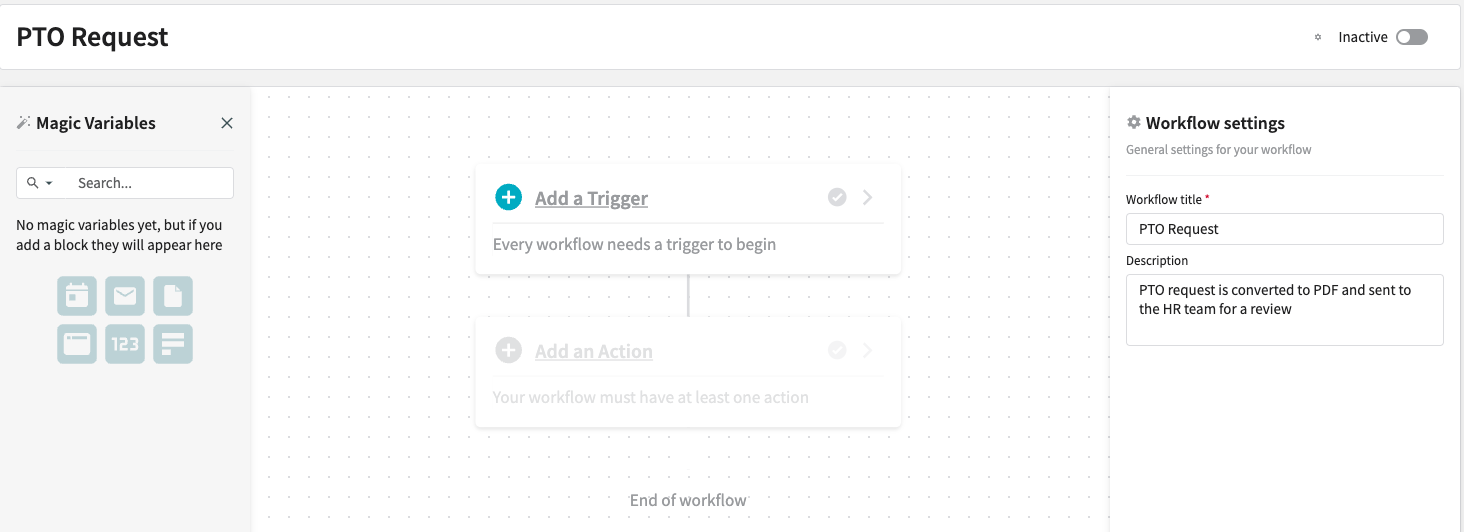
Task: Expand the Add a Trigger chevron
Action: tap(867, 197)
